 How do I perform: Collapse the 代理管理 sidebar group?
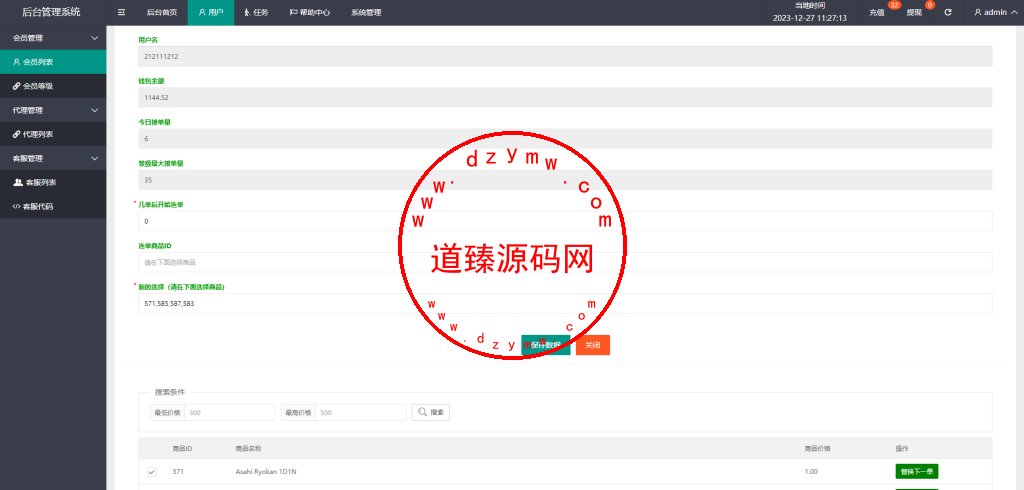pos(53,110)
